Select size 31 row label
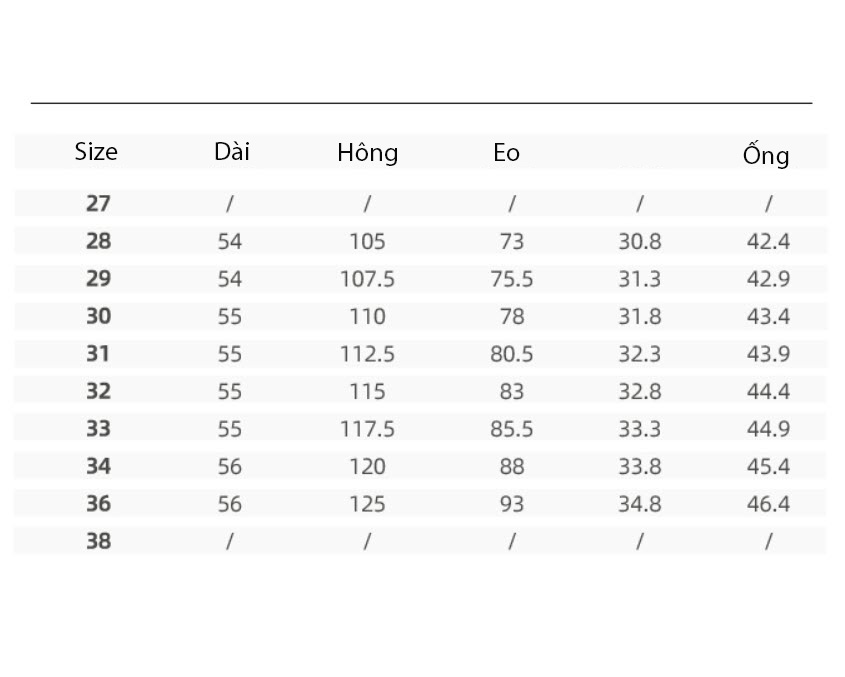The image size is (845, 677). 98,354
